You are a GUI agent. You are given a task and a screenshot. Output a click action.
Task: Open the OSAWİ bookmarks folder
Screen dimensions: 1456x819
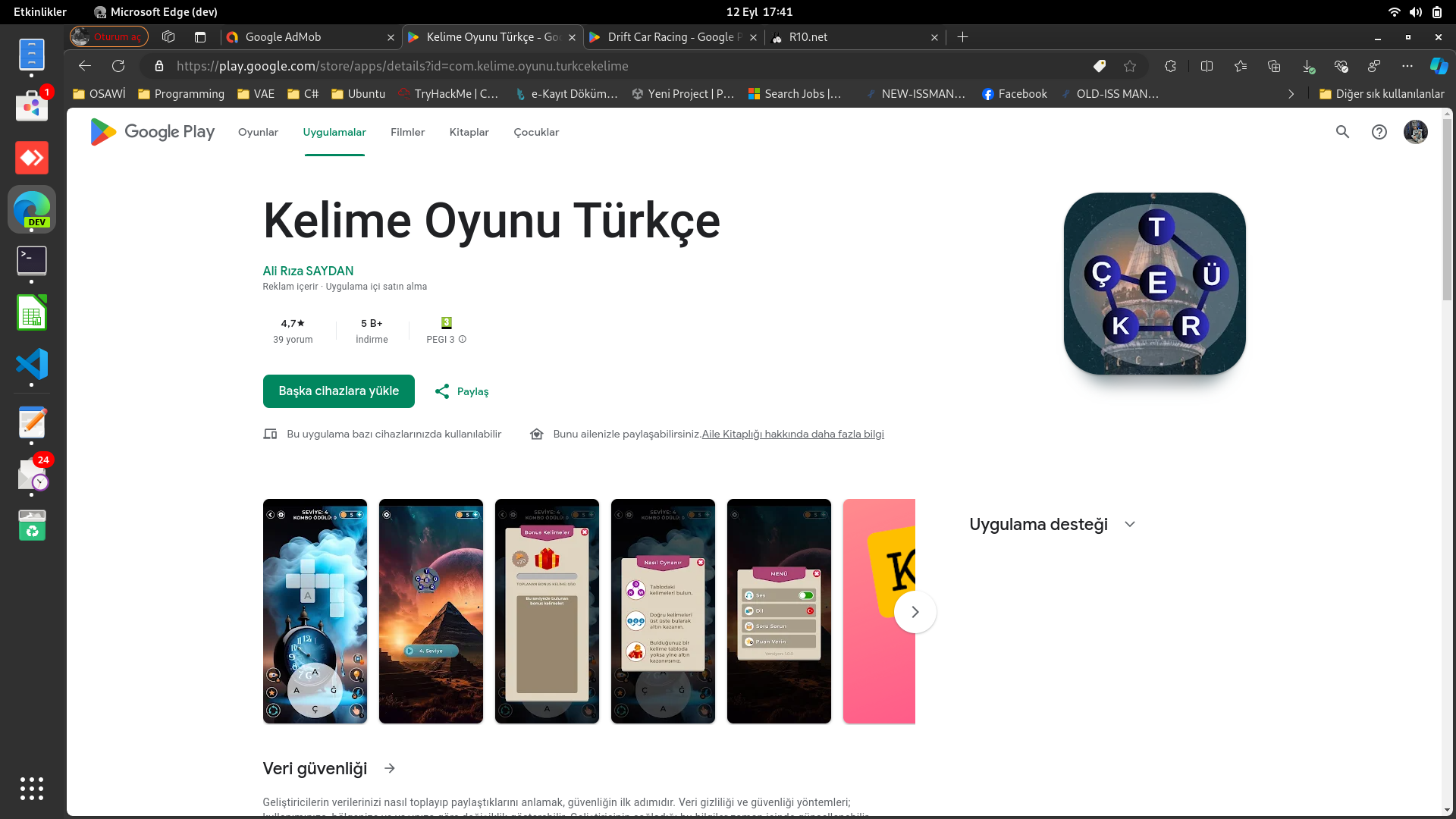[x=99, y=94]
